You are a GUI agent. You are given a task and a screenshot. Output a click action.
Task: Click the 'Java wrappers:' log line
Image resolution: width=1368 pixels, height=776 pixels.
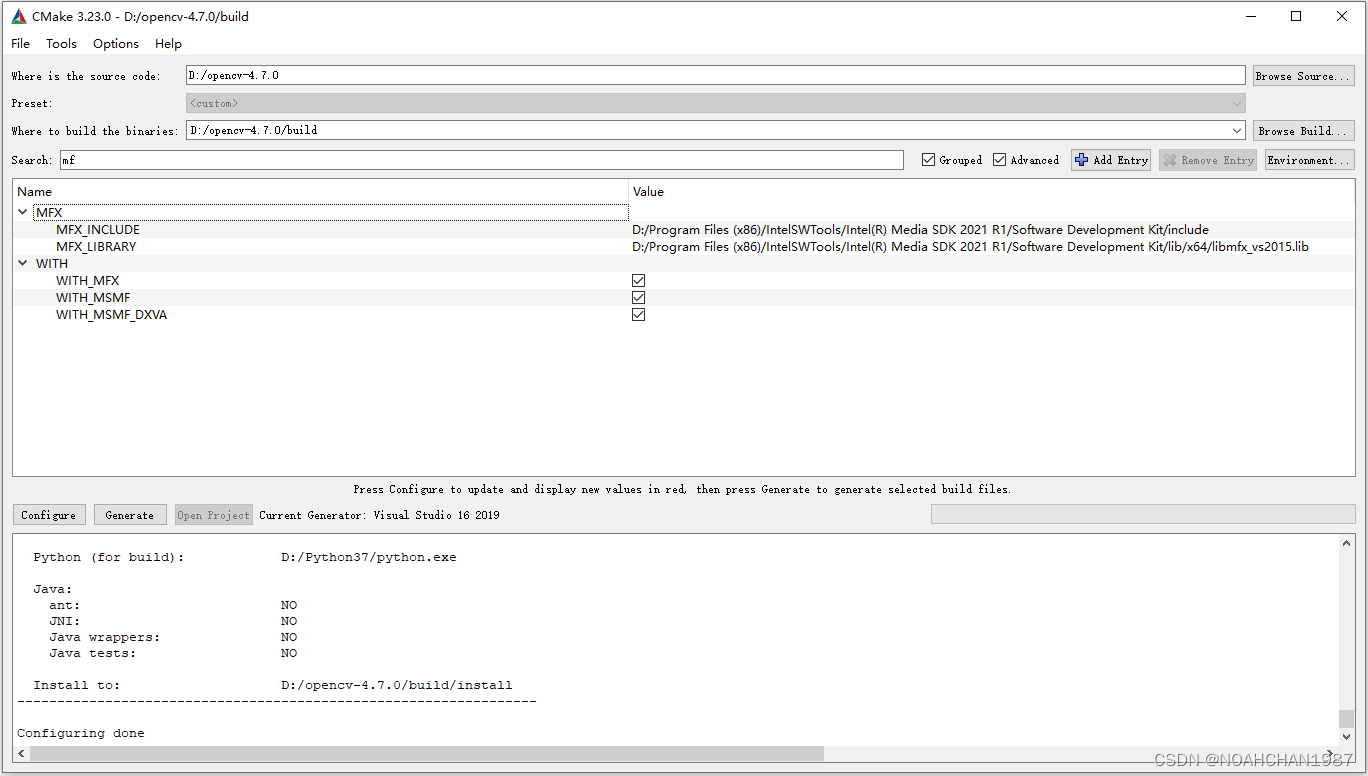tap(105, 637)
